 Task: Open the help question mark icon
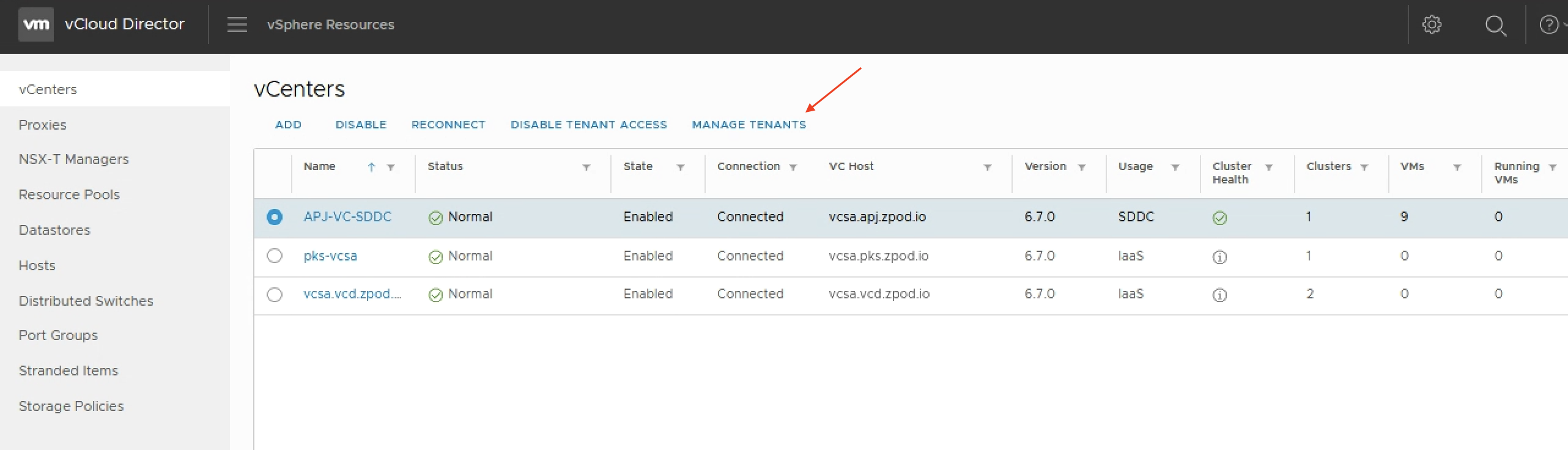(1548, 24)
